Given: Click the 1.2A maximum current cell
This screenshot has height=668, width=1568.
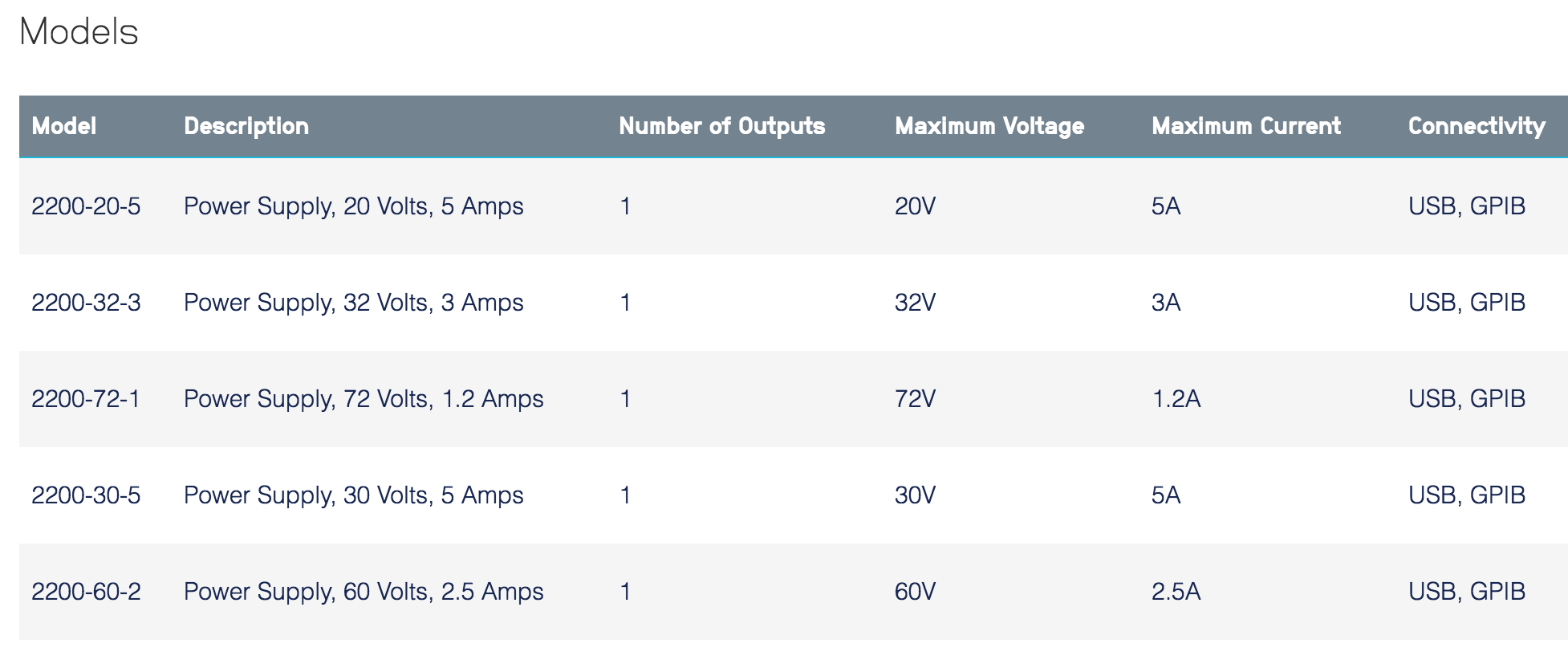Looking at the screenshot, I should [x=1176, y=399].
